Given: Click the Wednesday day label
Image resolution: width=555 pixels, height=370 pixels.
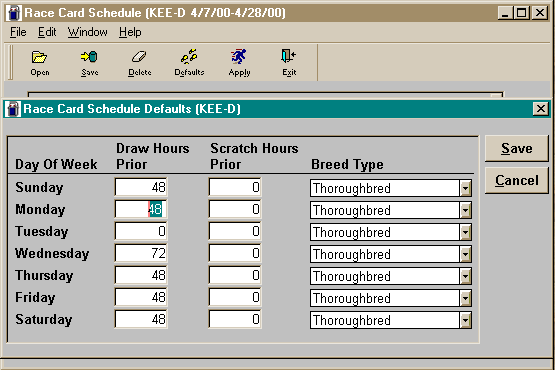Looking at the screenshot, I should click(52, 254).
